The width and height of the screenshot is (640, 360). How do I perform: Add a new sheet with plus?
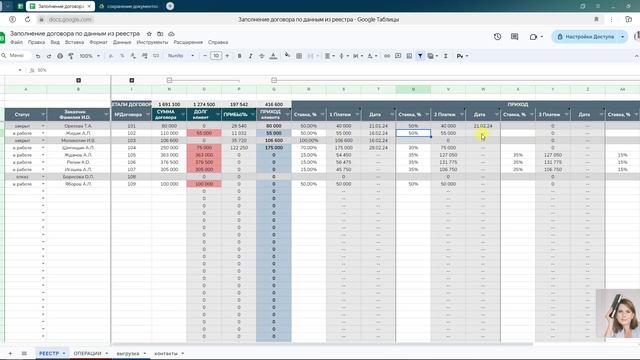[10, 353]
